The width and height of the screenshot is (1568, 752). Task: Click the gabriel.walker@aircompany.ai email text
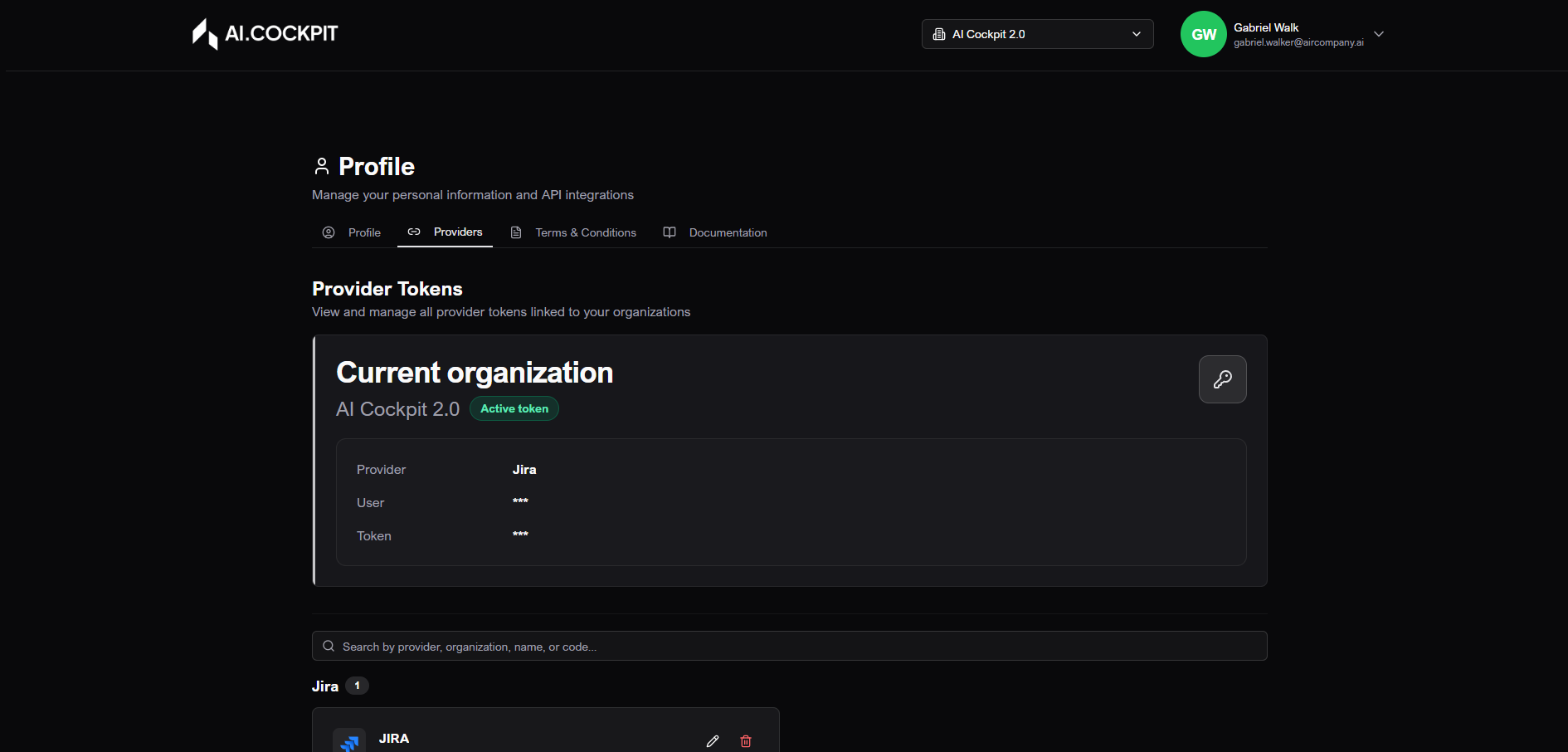point(1298,42)
